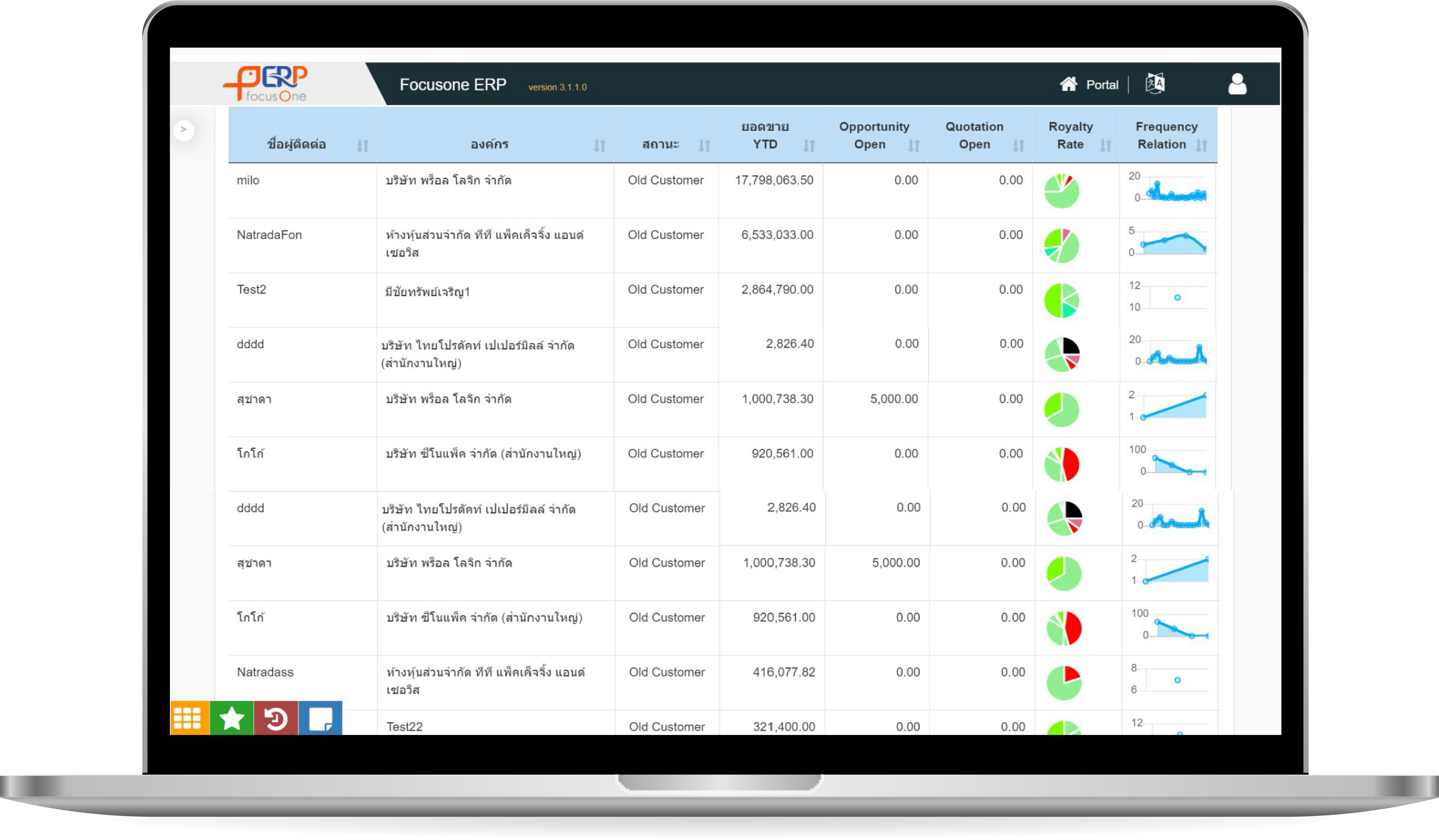Select the Natradass contact name
This screenshot has width=1439, height=840.
pyautogui.click(x=265, y=673)
